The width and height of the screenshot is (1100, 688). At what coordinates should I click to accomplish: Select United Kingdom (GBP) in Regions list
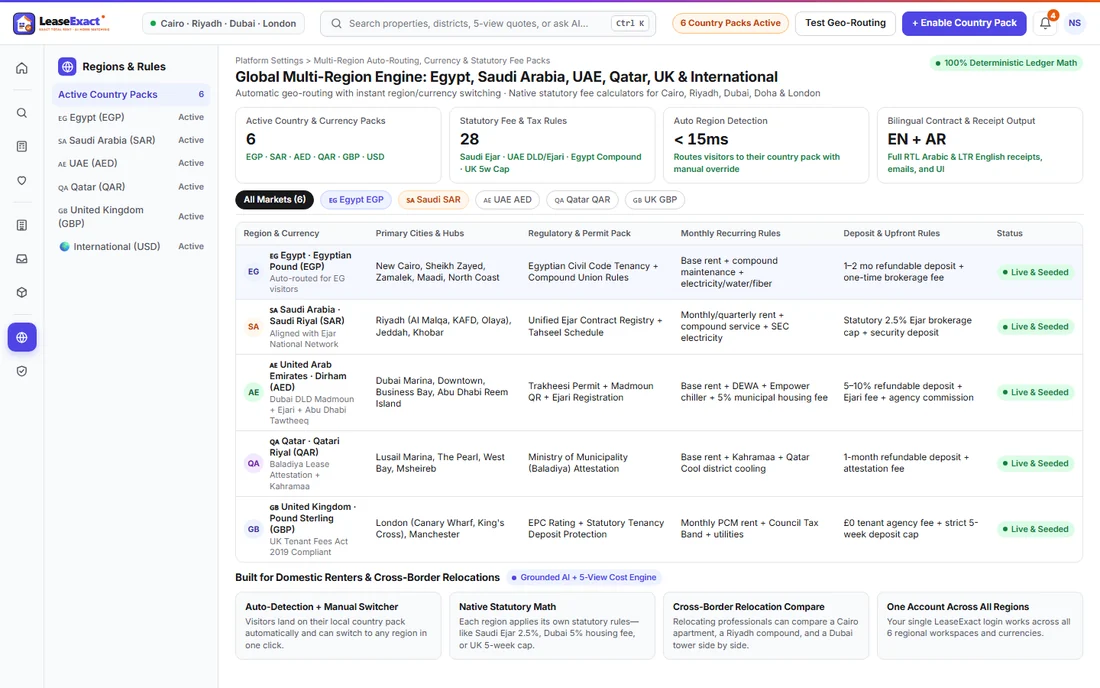(x=131, y=217)
